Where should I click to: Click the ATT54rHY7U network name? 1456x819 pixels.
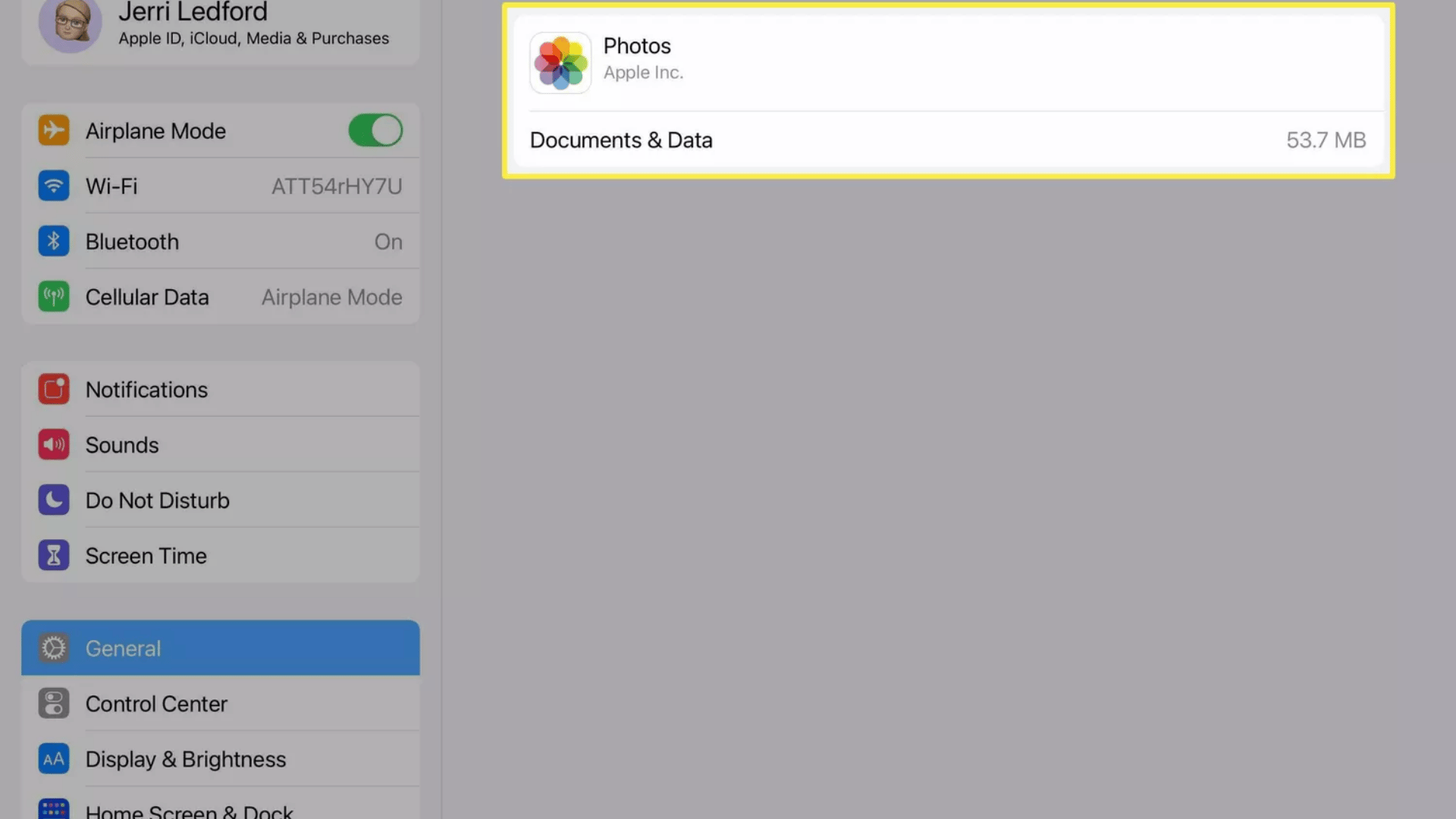pos(337,187)
